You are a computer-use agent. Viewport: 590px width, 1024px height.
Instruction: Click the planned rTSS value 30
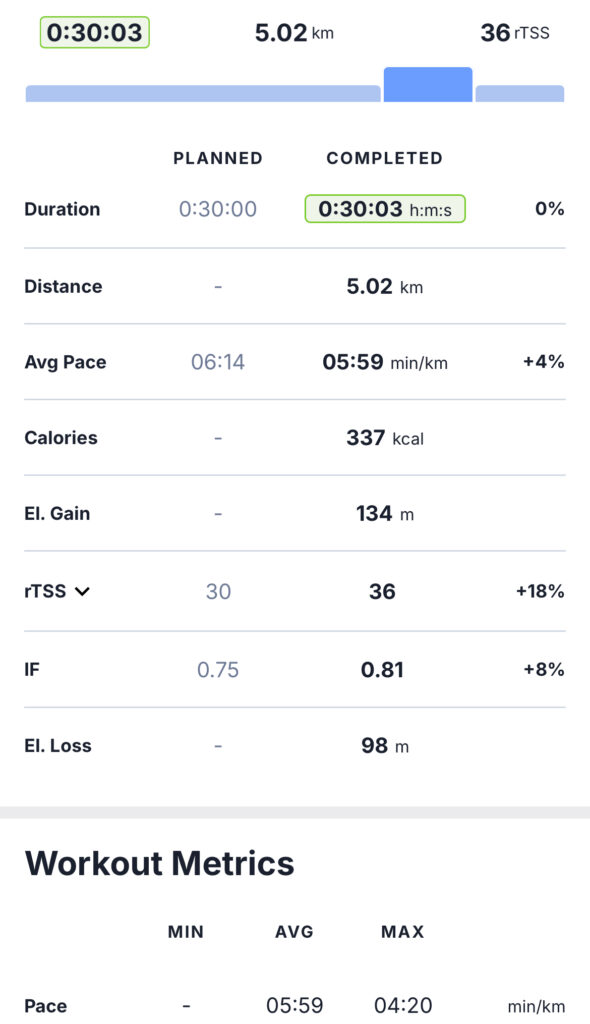(x=218, y=591)
